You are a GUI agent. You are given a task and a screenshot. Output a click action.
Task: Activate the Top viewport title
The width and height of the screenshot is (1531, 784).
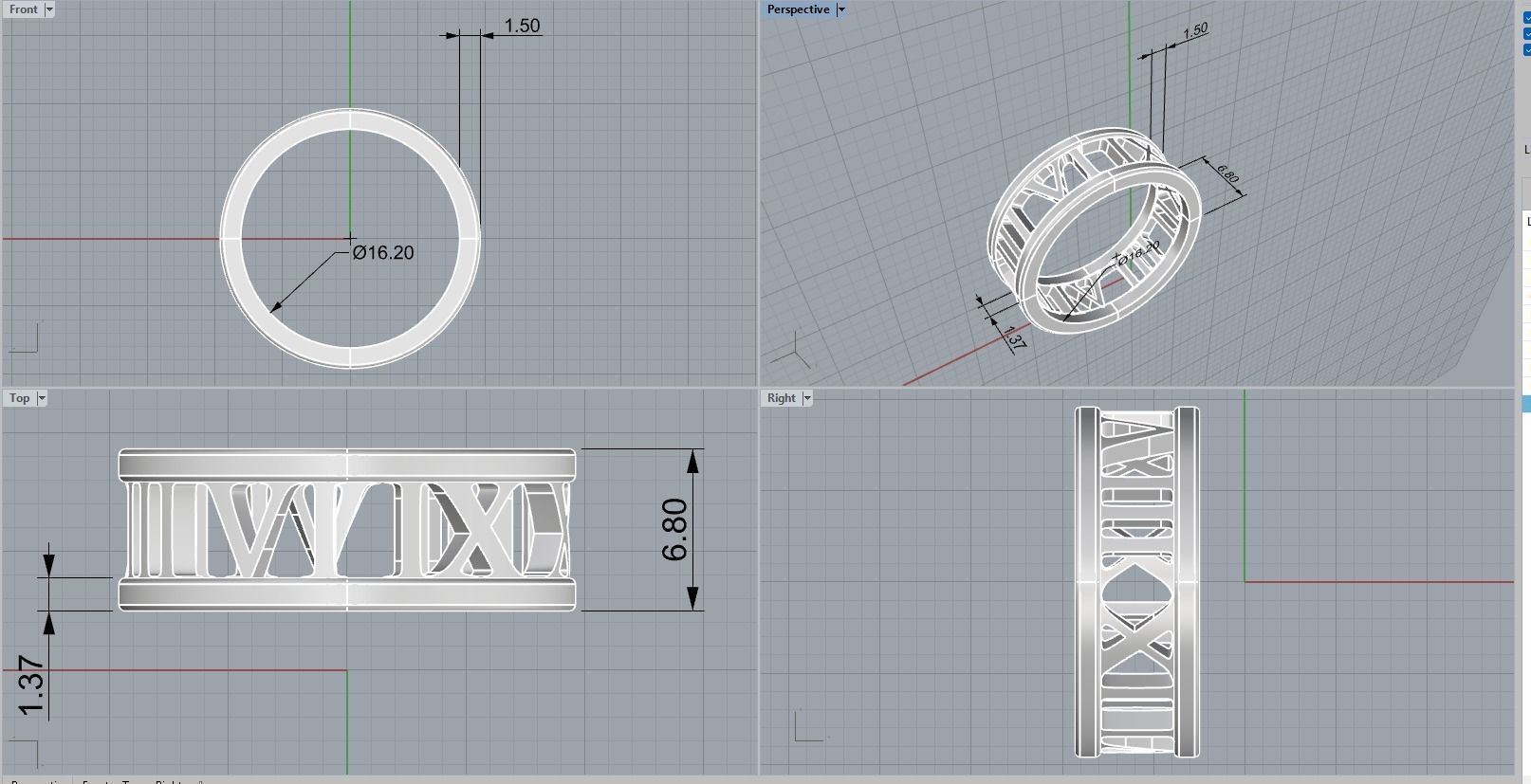point(20,398)
